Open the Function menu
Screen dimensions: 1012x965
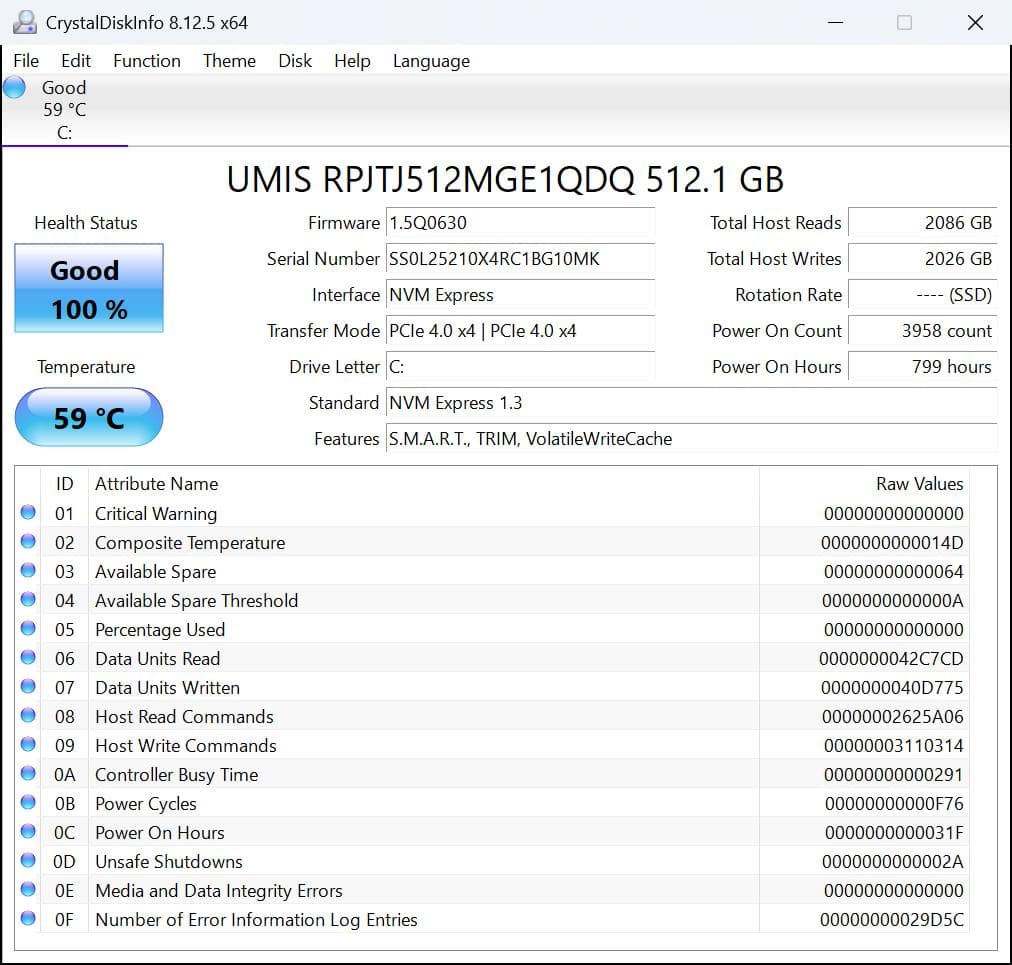[x=146, y=61]
